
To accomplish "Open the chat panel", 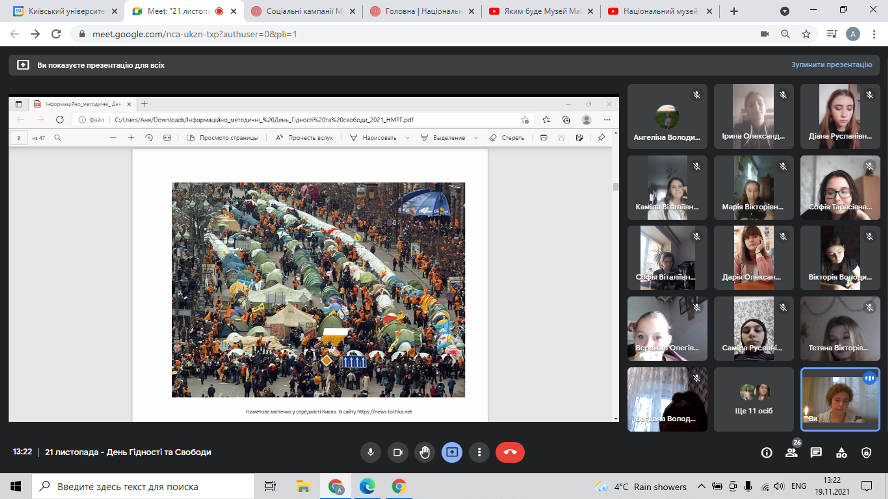I will click(x=816, y=452).
